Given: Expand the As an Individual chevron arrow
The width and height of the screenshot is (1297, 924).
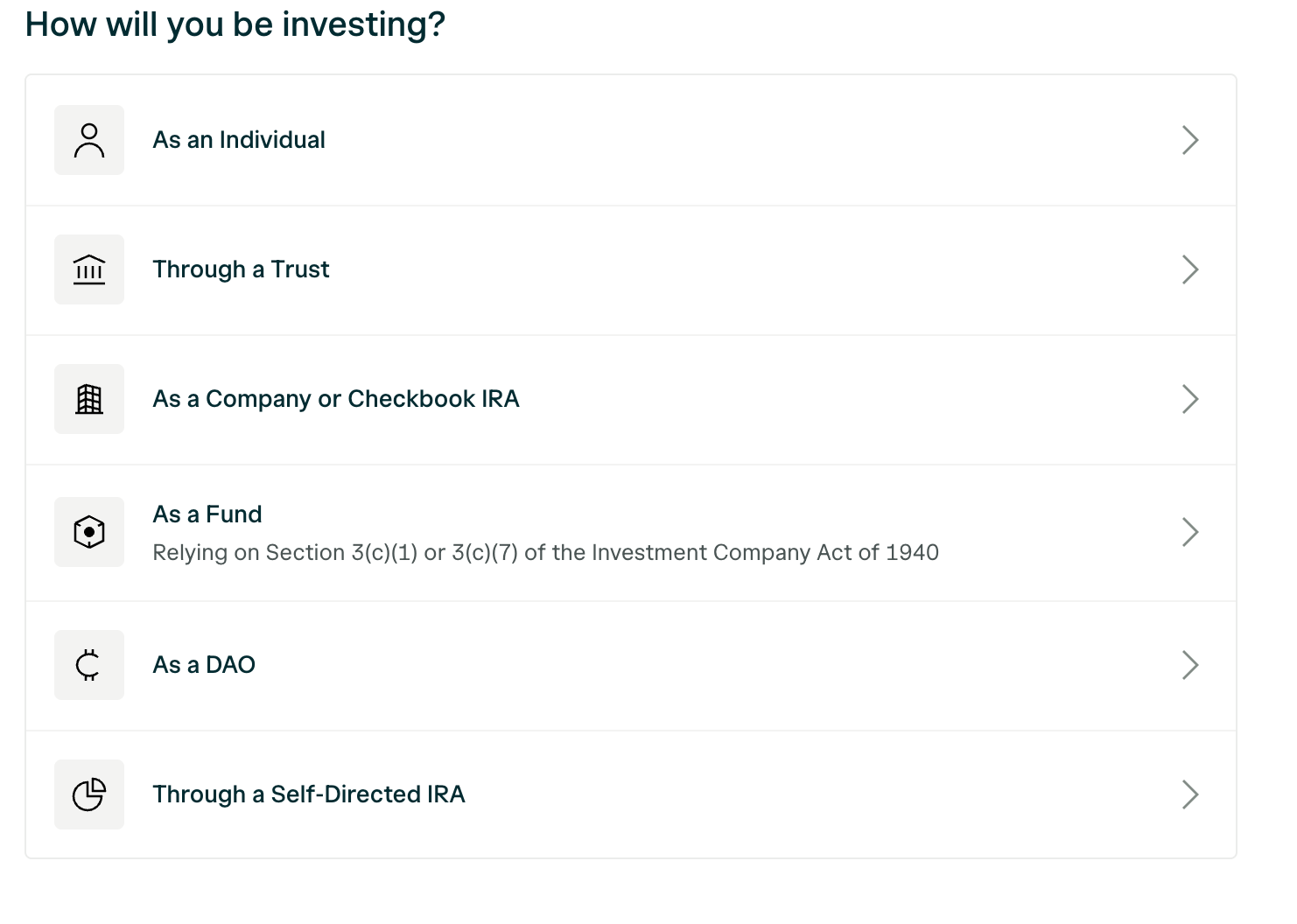Looking at the screenshot, I should 1190,140.
